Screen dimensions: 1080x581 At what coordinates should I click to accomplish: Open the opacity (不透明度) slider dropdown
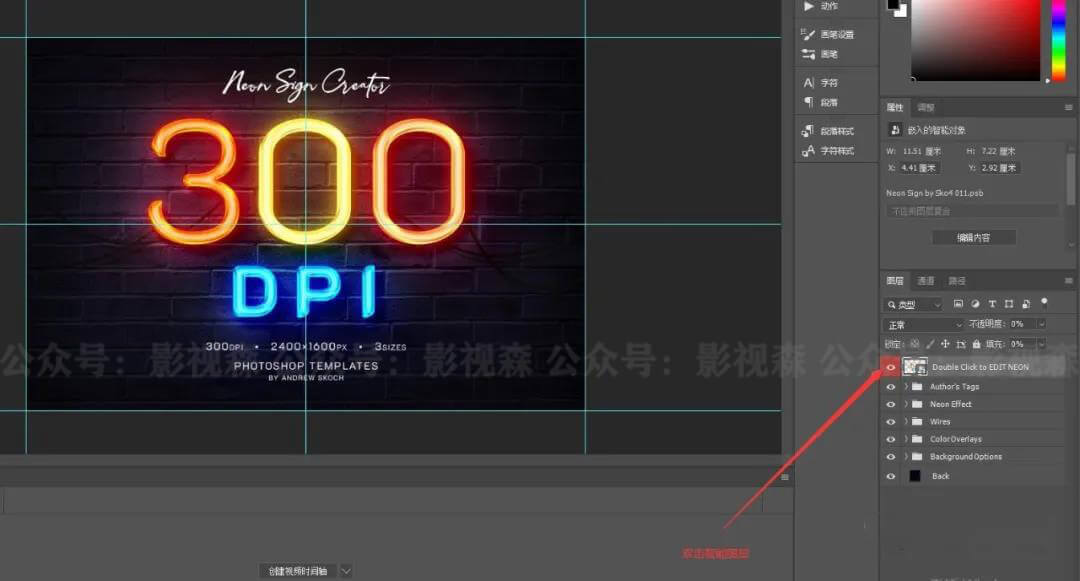point(1041,324)
